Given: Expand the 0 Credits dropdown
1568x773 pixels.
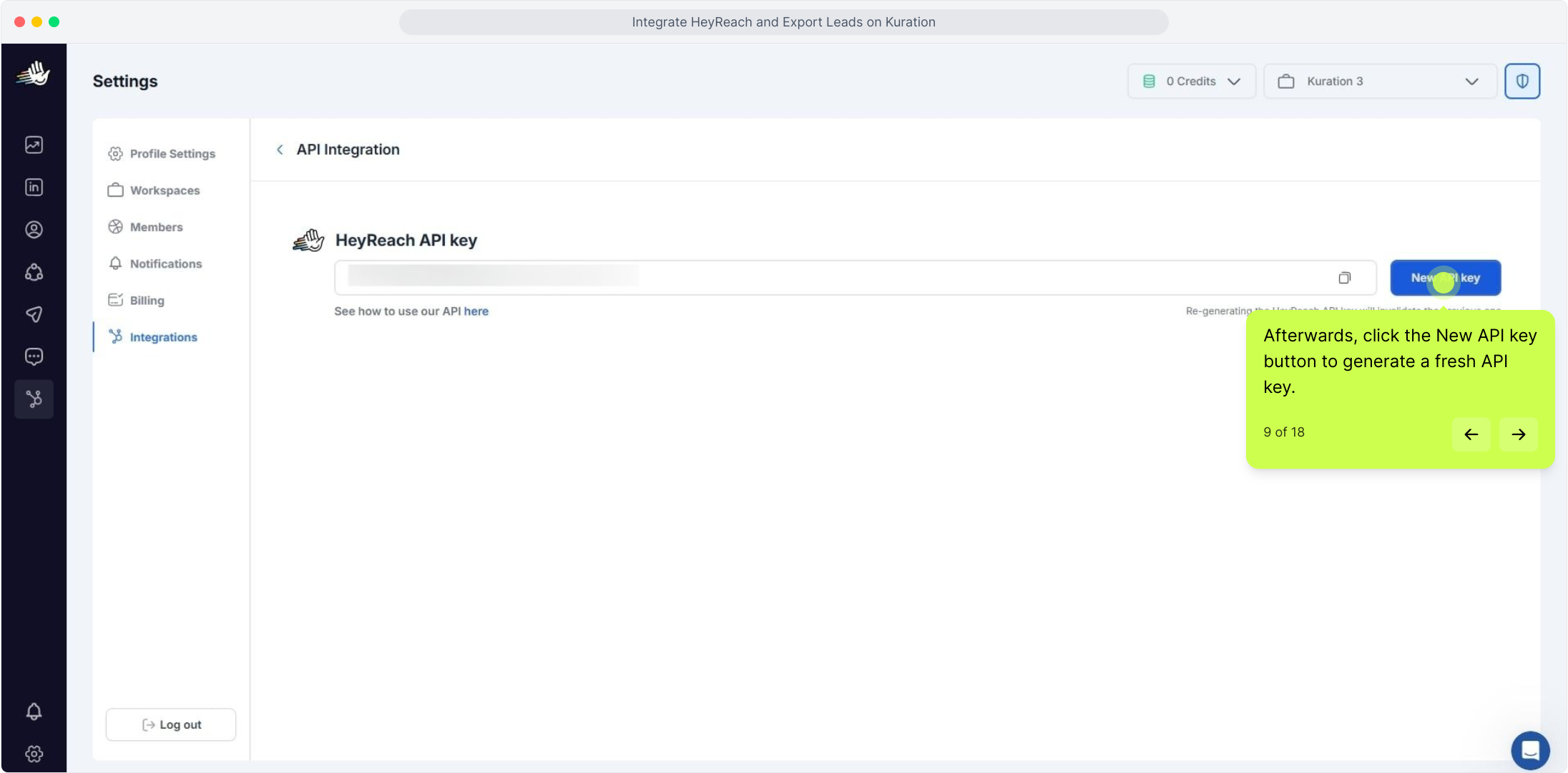Looking at the screenshot, I should point(1192,81).
